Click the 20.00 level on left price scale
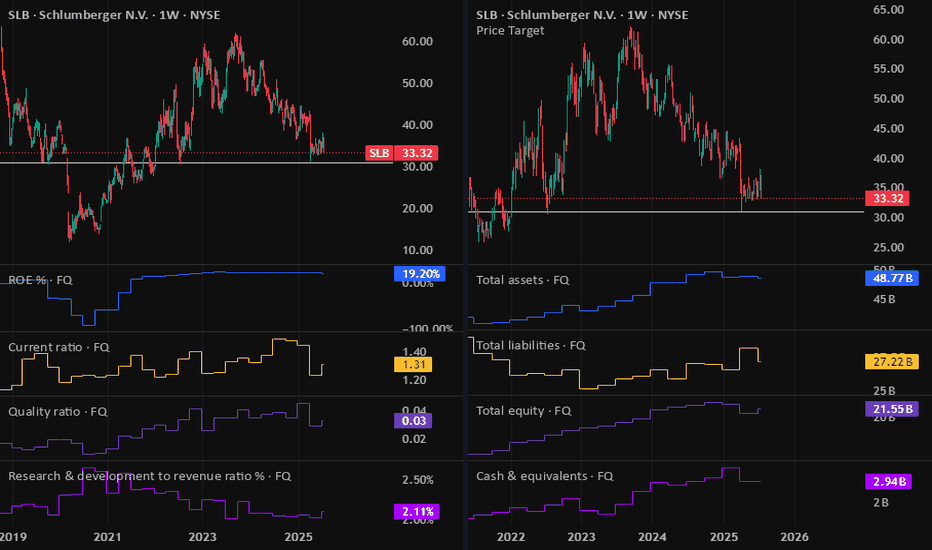932x550 pixels. click(417, 208)
